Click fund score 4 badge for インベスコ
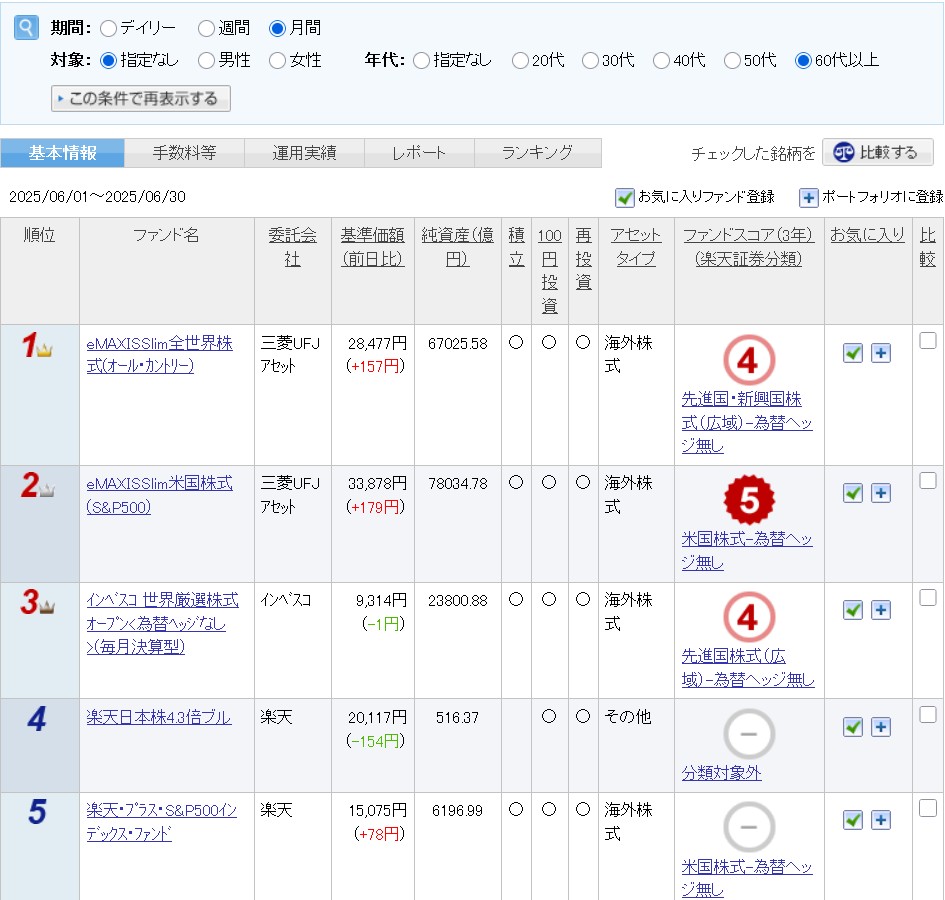The image size is (945, 900). tap(749, 617)
